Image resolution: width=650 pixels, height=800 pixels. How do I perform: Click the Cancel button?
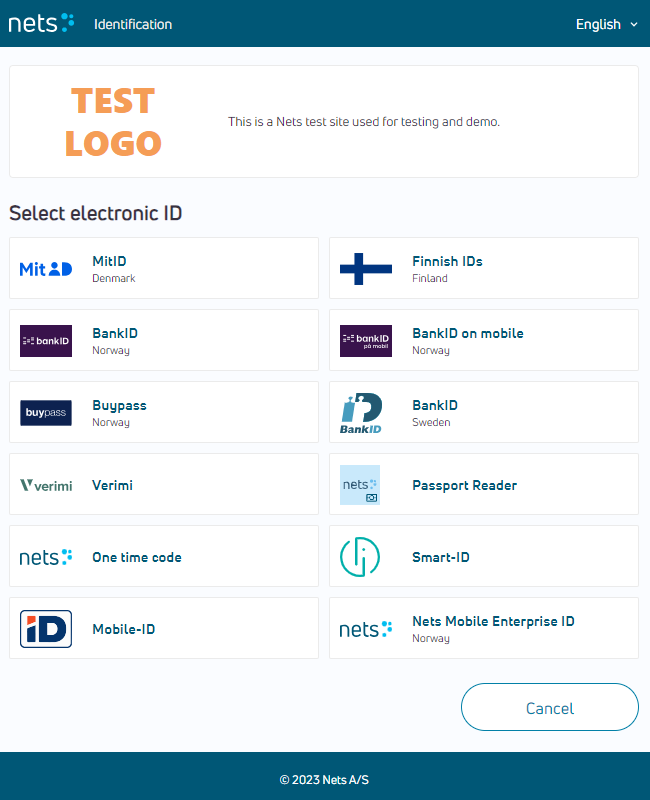(549, 707)
